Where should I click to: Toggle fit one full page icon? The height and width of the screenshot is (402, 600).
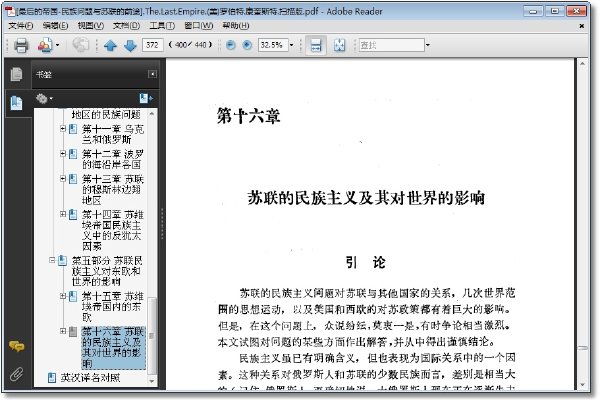[x=339, y=46]
